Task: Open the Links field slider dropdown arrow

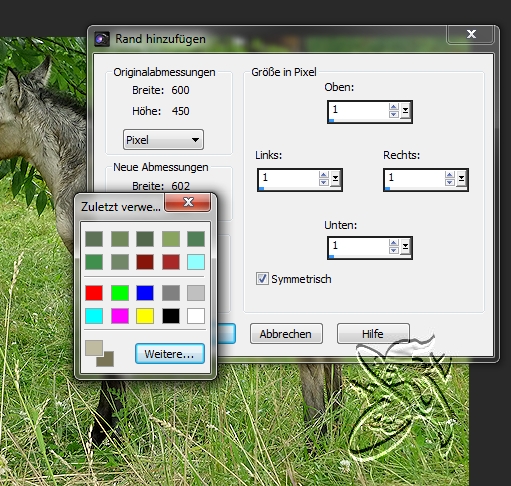Action: tap(335, 179)
